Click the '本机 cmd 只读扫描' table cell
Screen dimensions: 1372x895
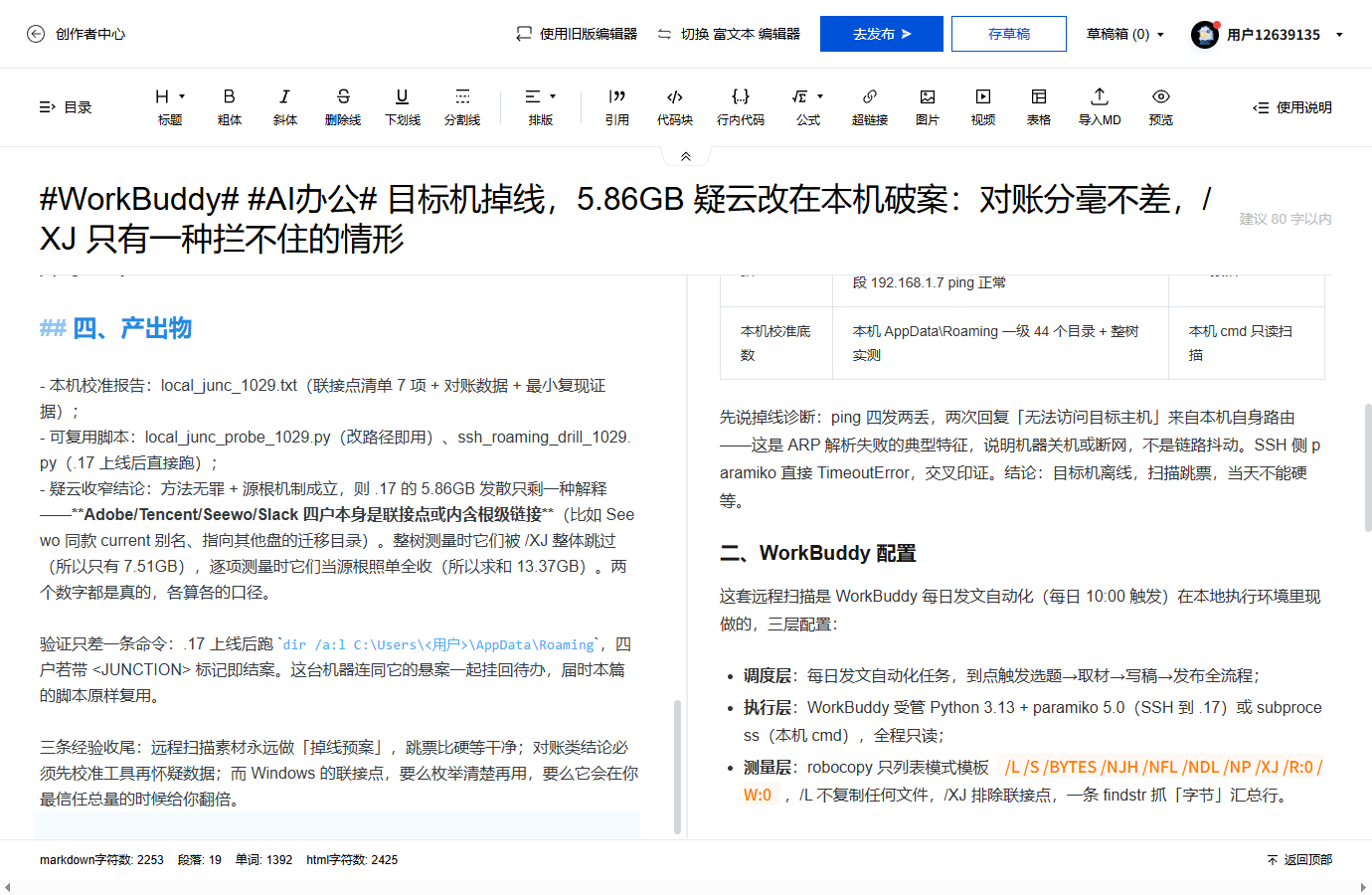click(x=1247, y=343)
